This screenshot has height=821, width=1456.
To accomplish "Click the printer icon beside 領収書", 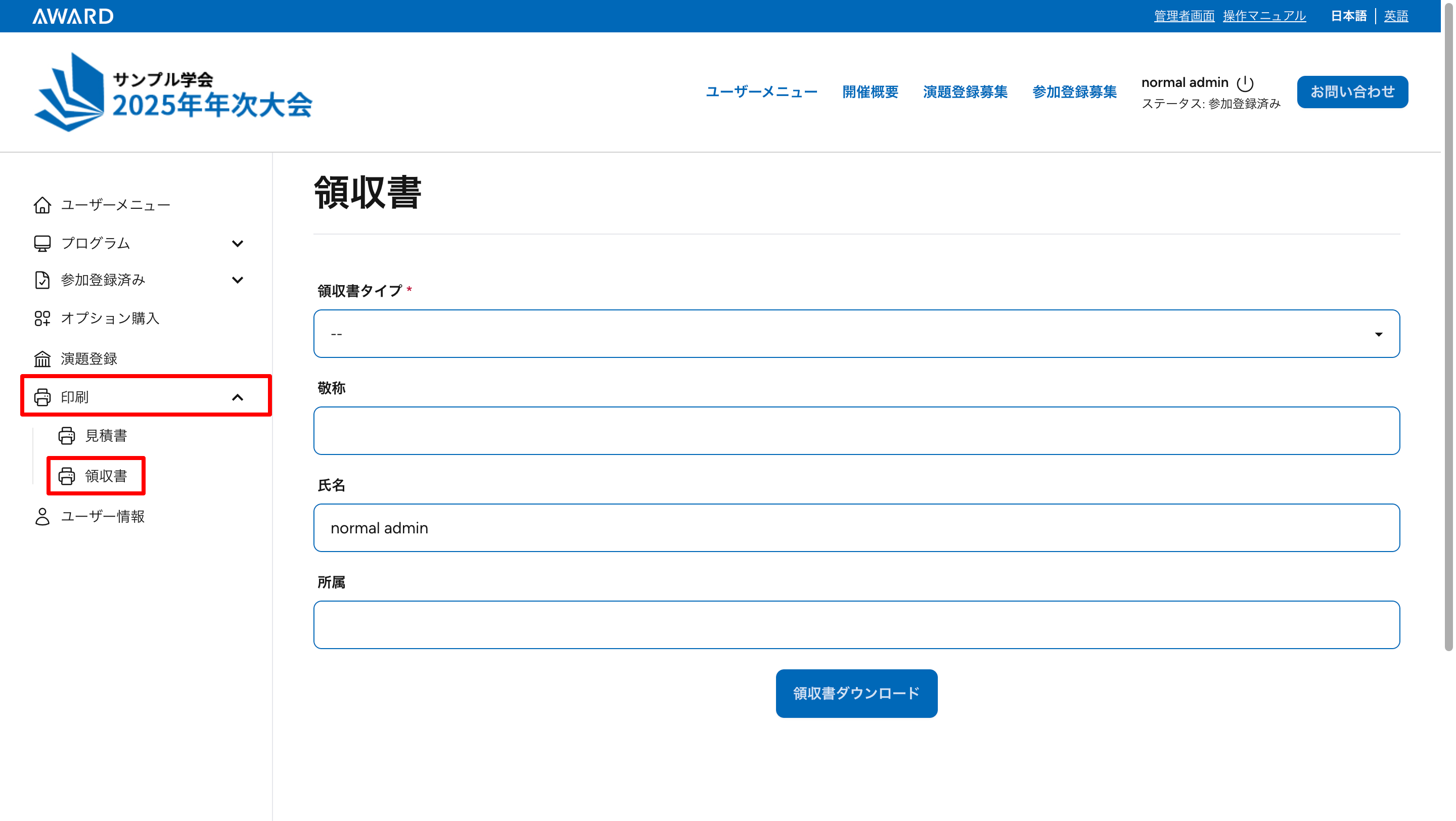I will pos(67,476).
